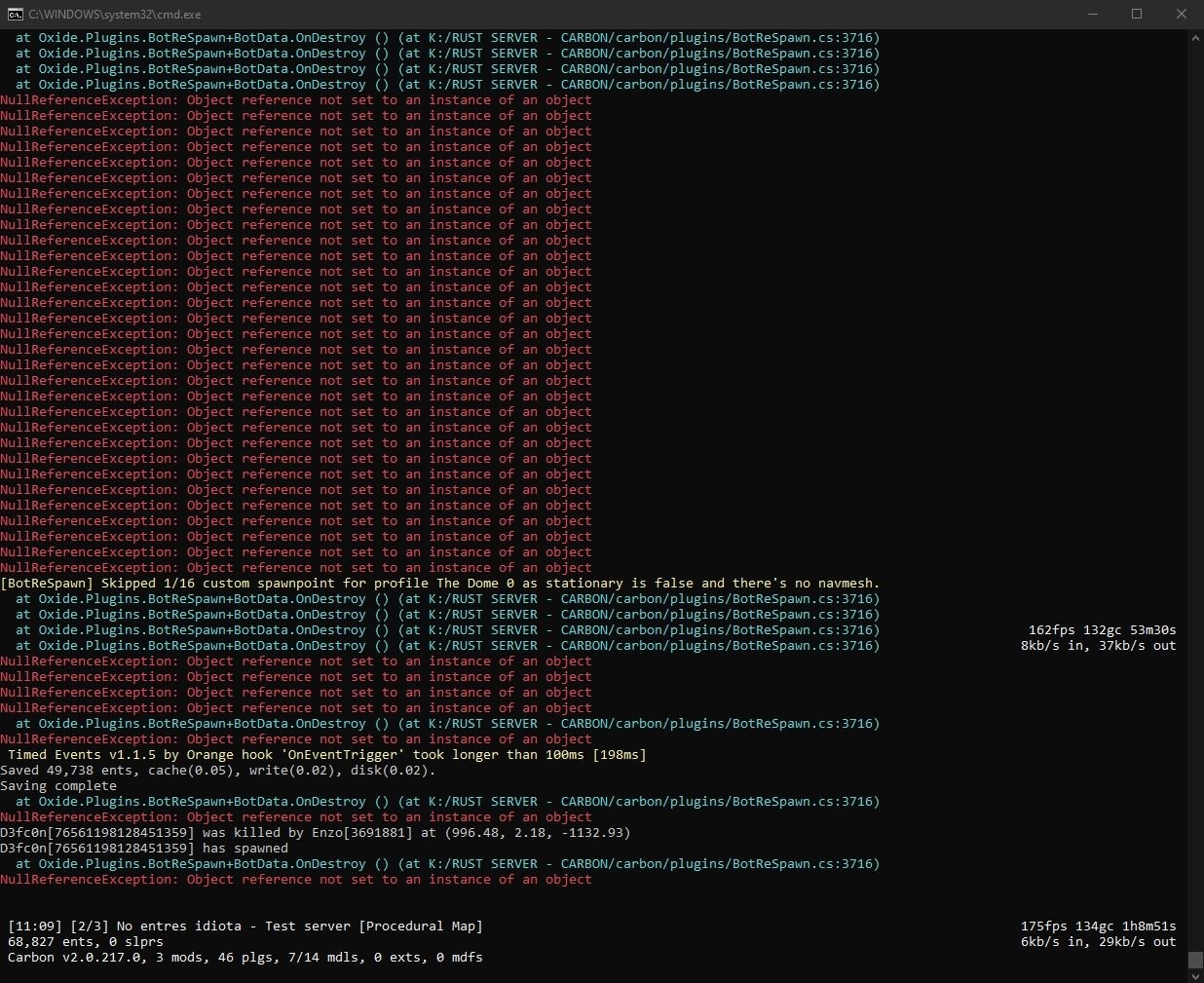Click the 'No entres idiota - Test server' status line

click(245, 926)
